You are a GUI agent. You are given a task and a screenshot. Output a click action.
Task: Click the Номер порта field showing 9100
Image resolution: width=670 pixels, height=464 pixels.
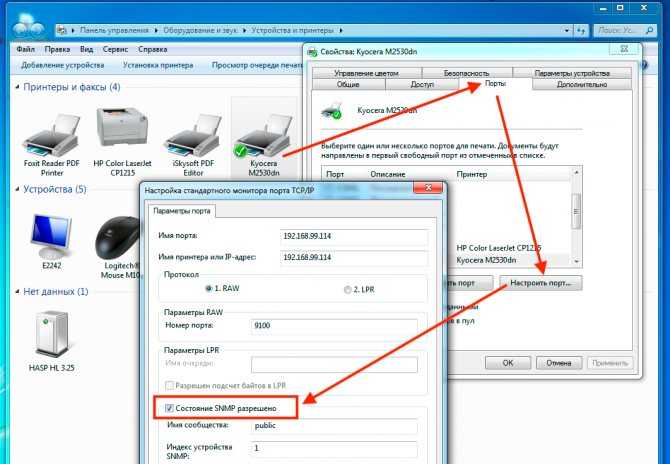point(334,326)
